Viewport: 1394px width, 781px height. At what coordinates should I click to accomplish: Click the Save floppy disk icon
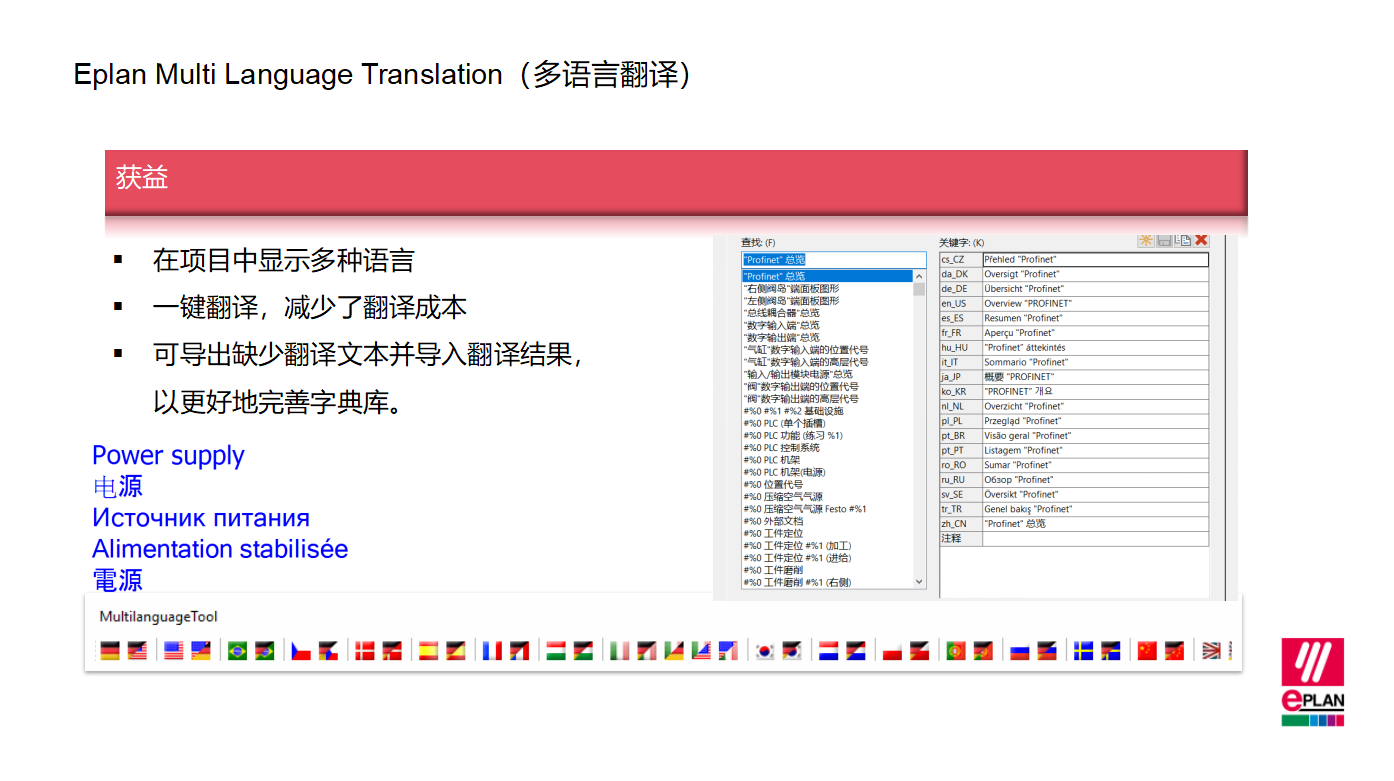pos(1164,241)
